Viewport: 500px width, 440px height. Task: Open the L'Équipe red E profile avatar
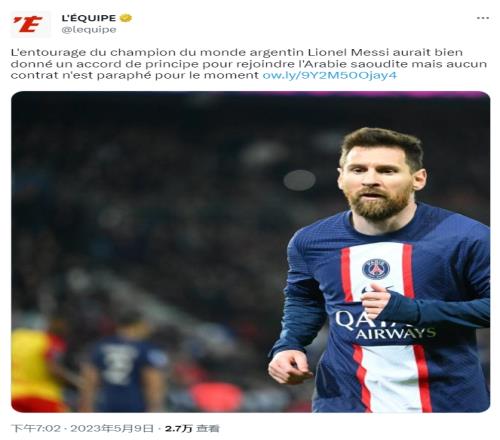pos(30,24)
